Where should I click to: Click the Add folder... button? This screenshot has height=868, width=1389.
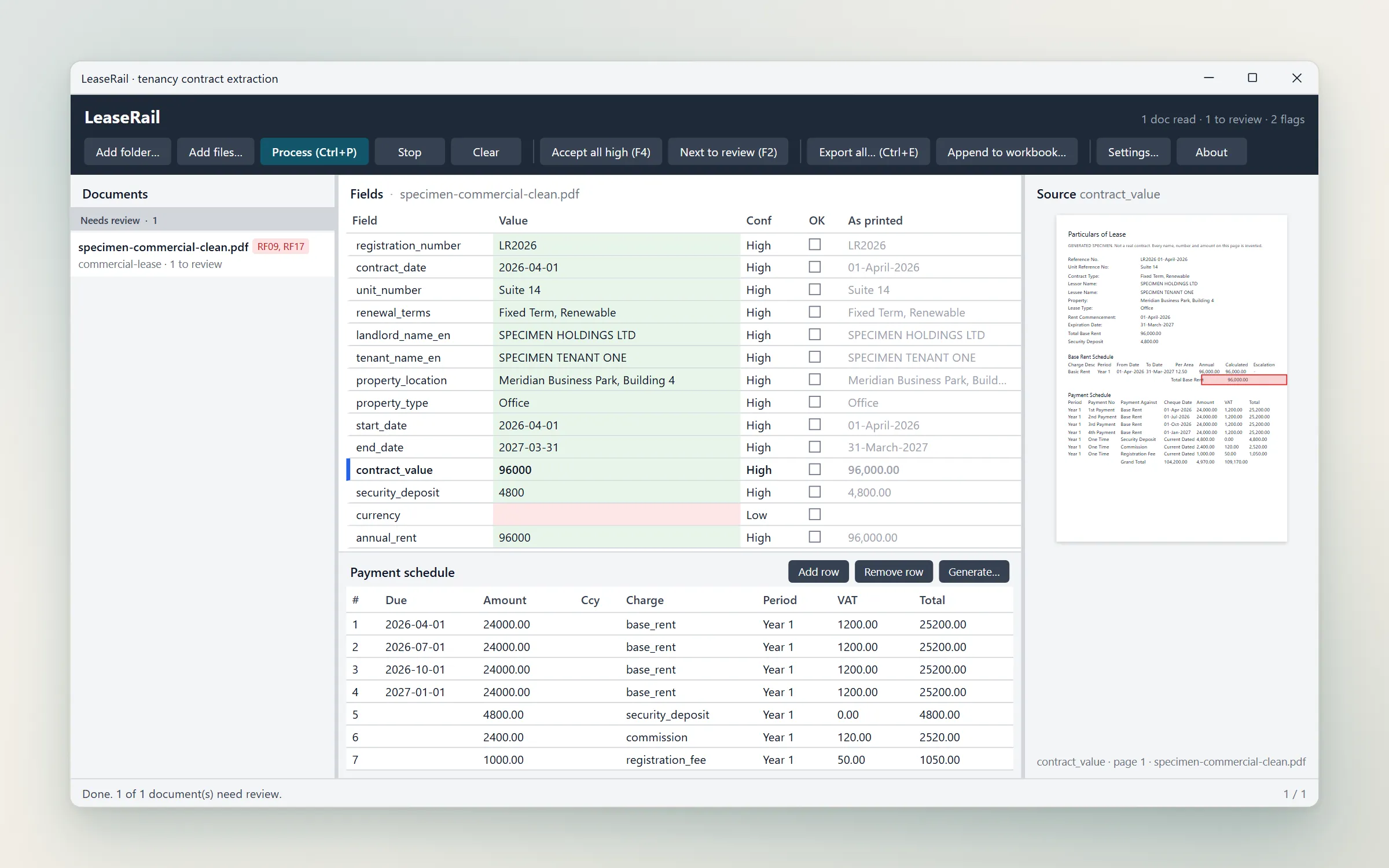pos(127,152)
